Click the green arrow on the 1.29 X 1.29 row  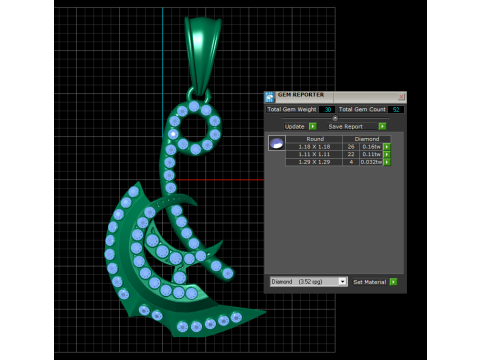387,162
